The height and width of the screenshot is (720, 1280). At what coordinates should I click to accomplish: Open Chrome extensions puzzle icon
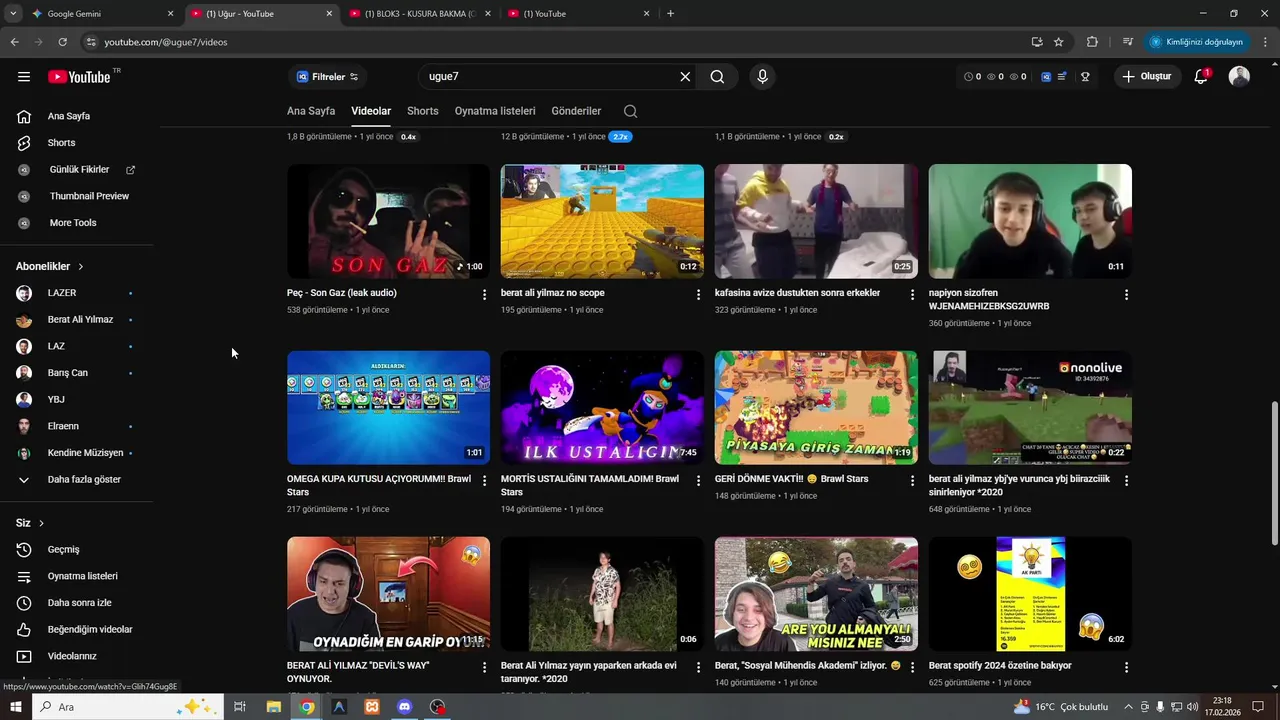point(1092,42)
